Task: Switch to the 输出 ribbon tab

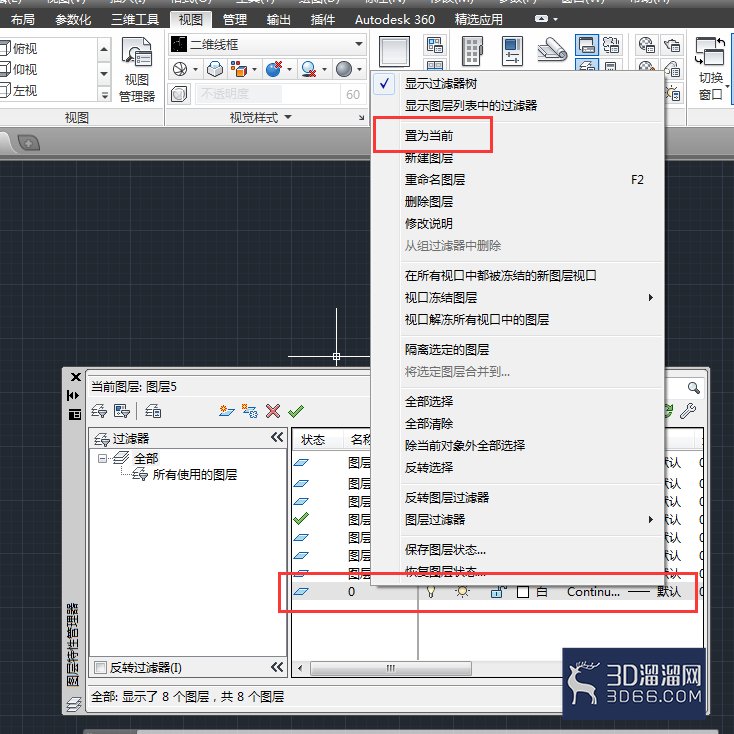Action: pyautogui.click(x=279, y=20)
